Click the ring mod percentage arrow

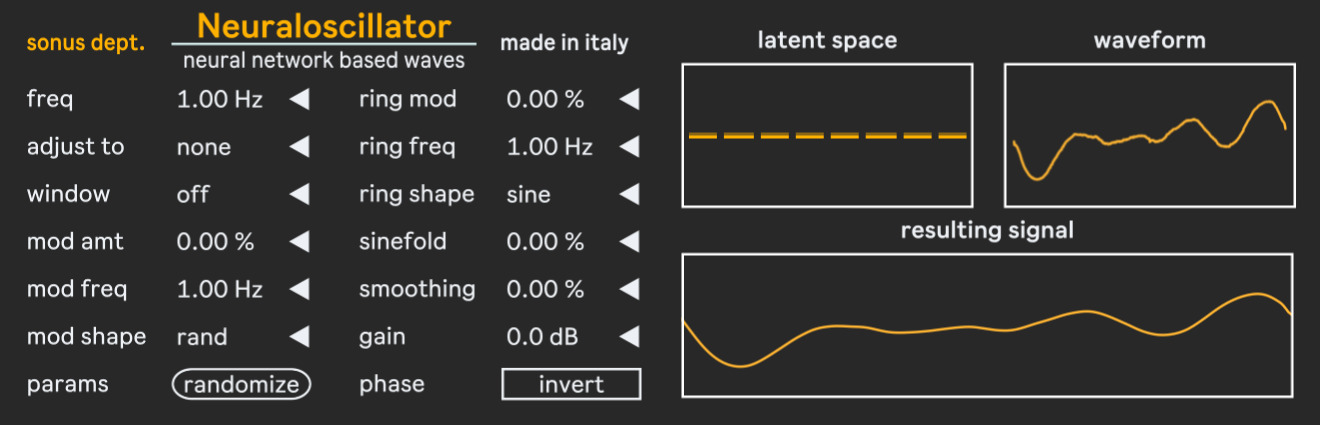point(628,99)
